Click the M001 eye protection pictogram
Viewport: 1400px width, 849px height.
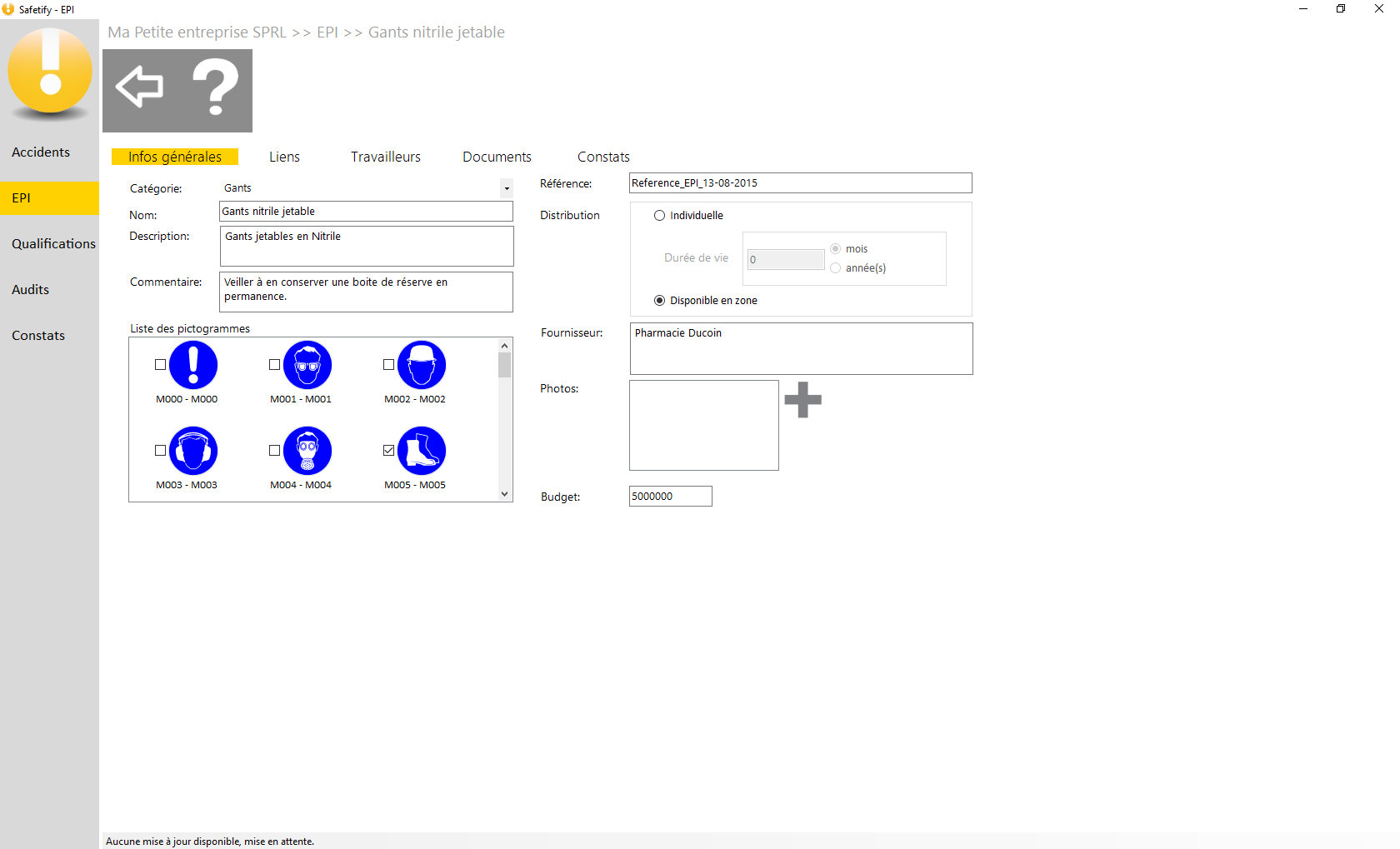[x=307, y=365]
